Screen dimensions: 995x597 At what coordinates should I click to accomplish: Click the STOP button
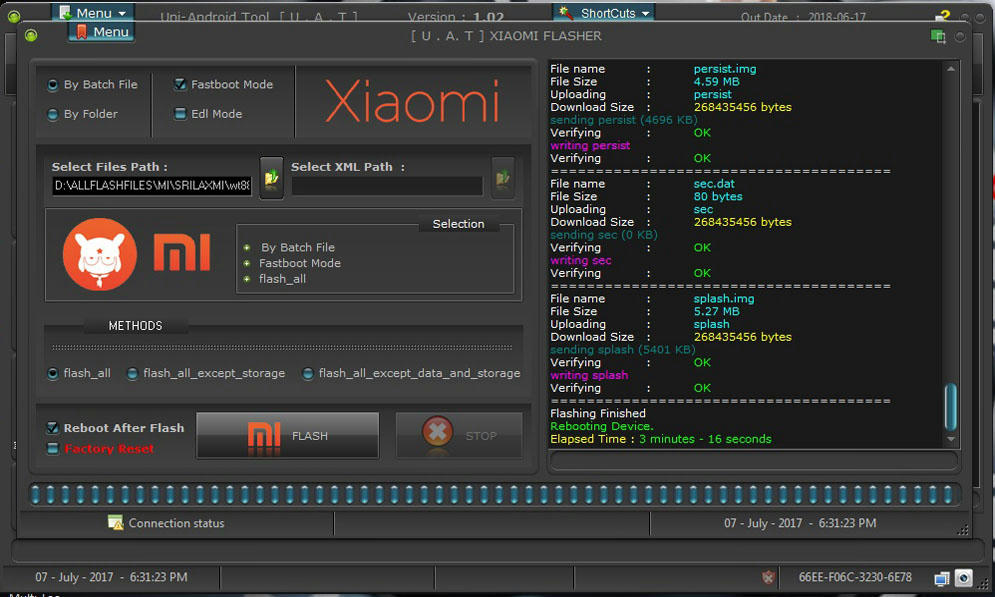coord(459,435)
